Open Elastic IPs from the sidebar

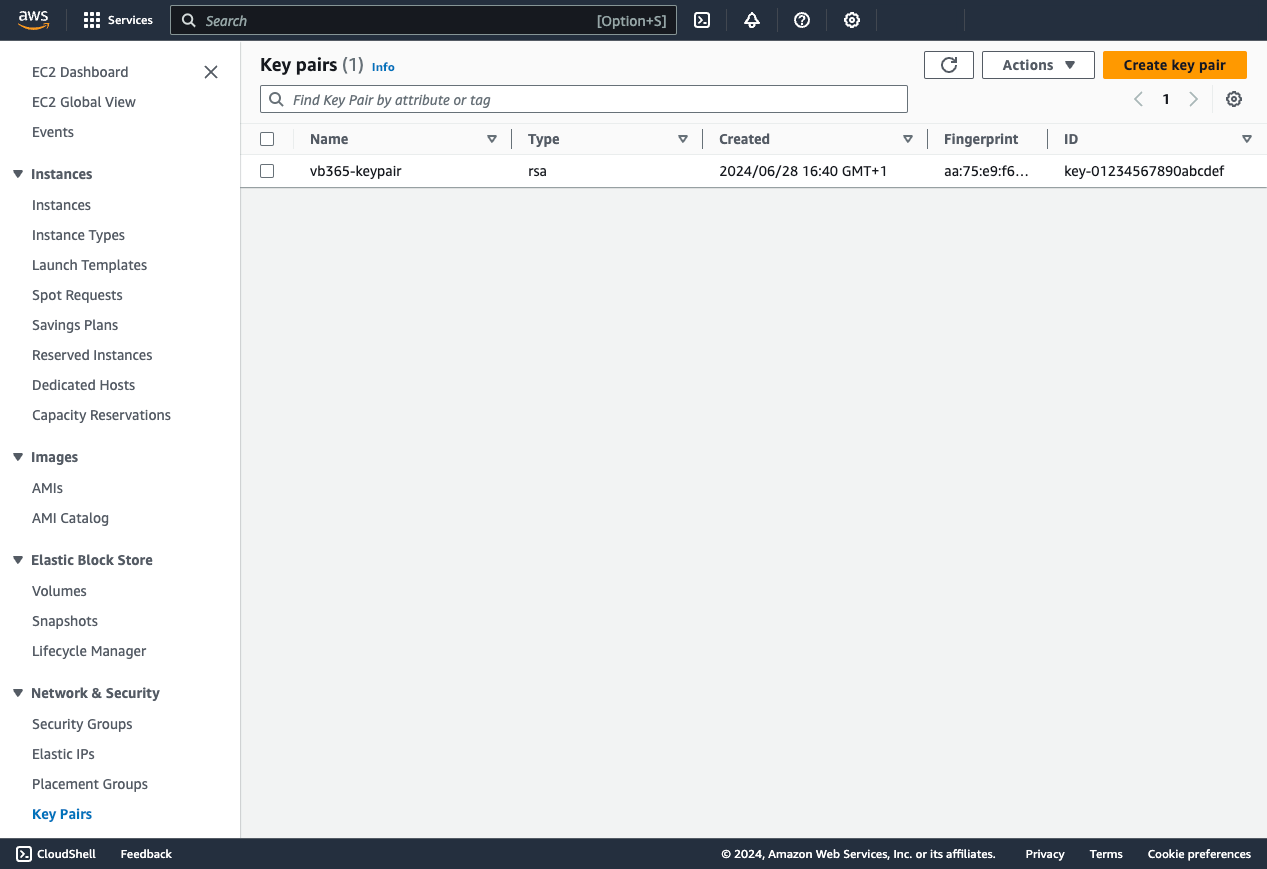tap(63, 753)
